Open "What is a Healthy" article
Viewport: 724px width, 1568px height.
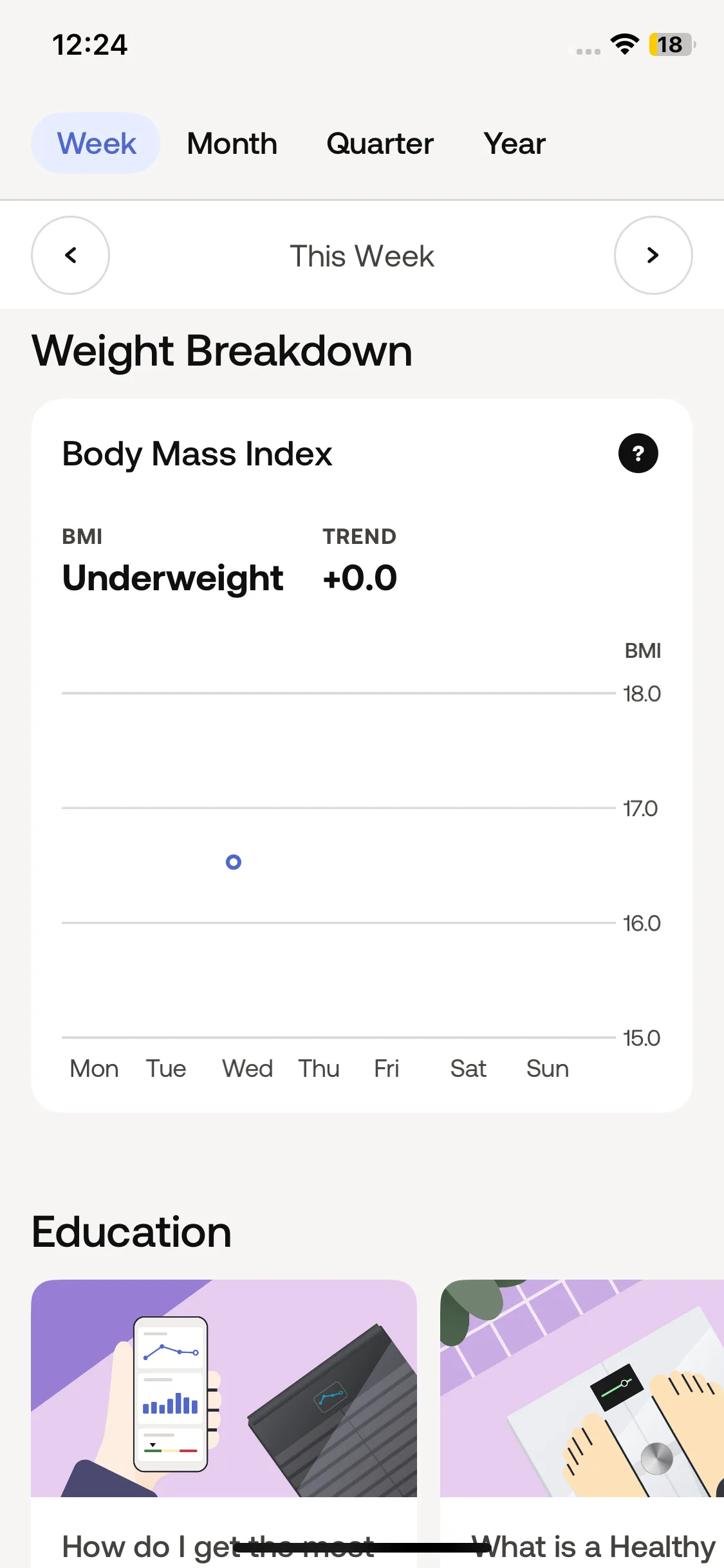click(x=593, y=1546)
